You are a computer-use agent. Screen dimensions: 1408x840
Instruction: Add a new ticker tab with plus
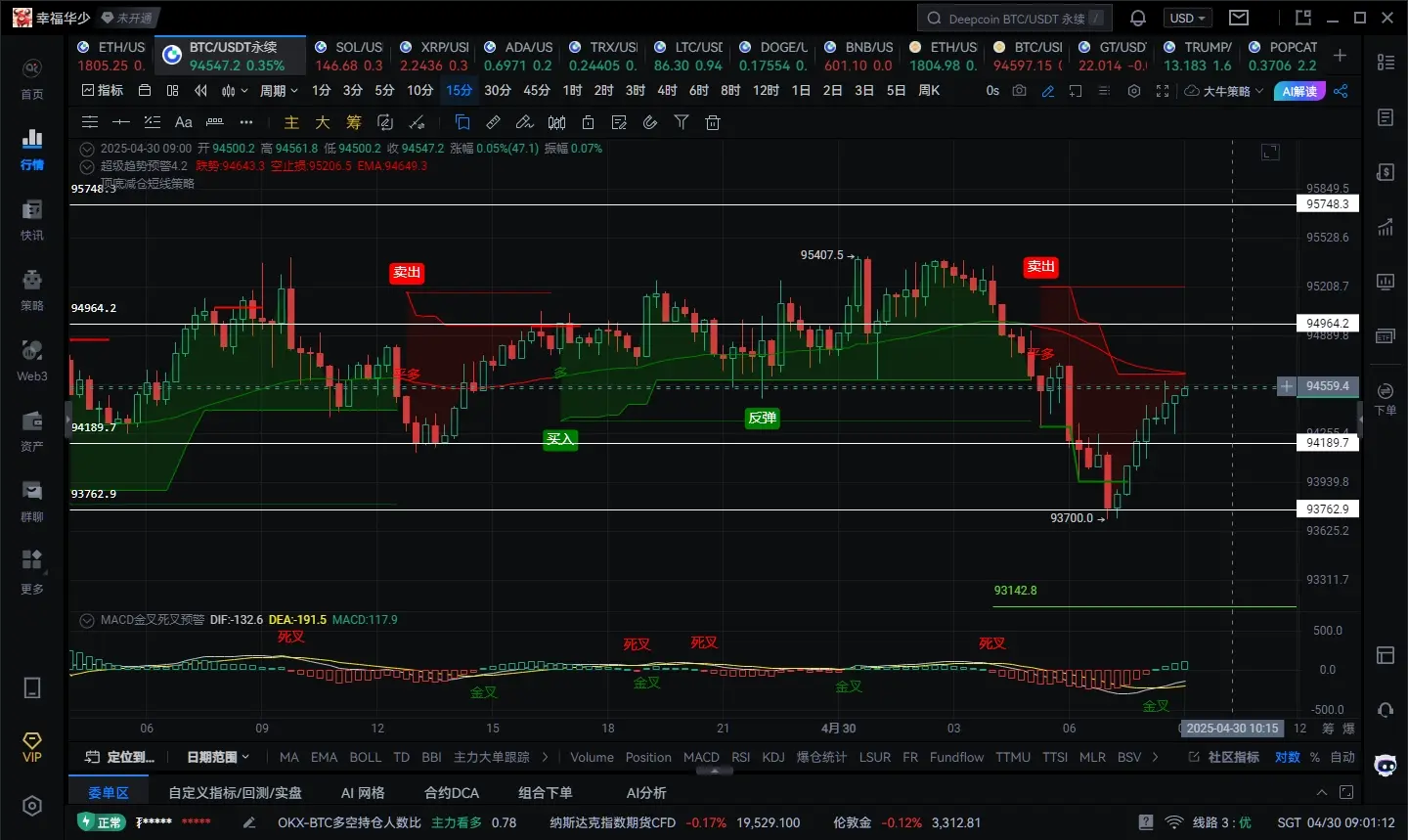[x=1340, y=56]
